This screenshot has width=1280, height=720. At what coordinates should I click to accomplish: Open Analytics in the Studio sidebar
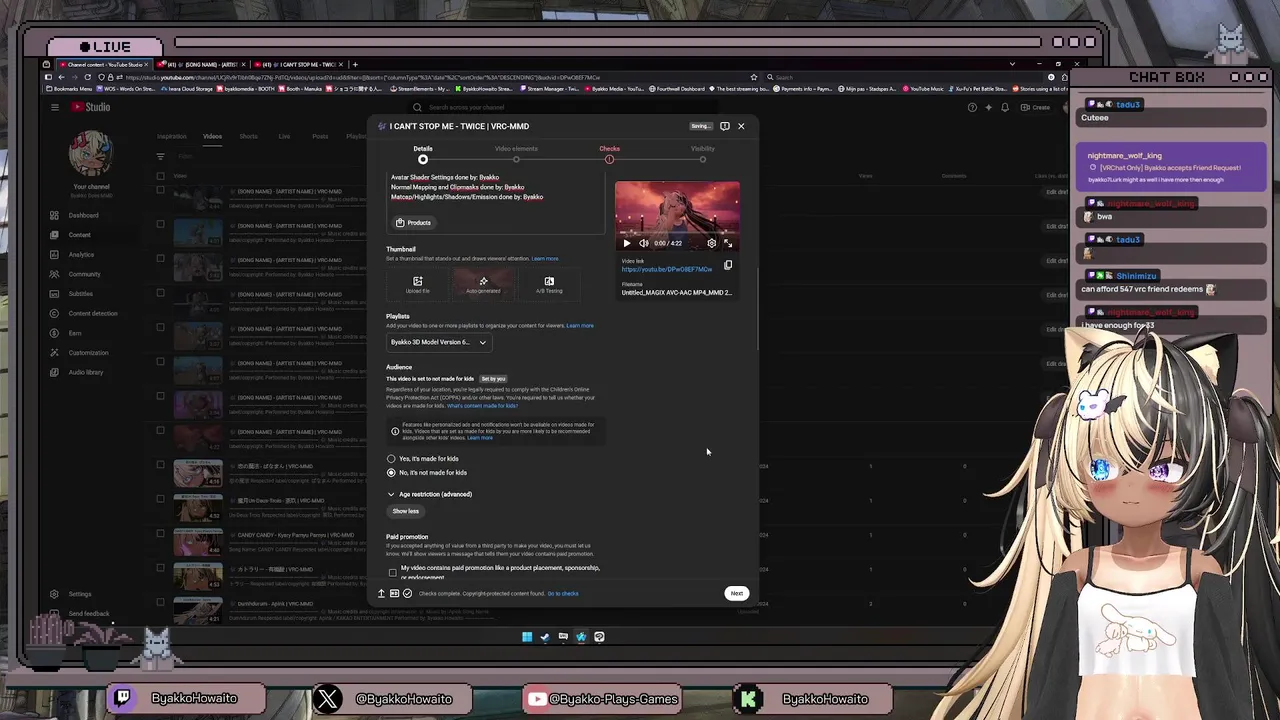coord(82,255)
